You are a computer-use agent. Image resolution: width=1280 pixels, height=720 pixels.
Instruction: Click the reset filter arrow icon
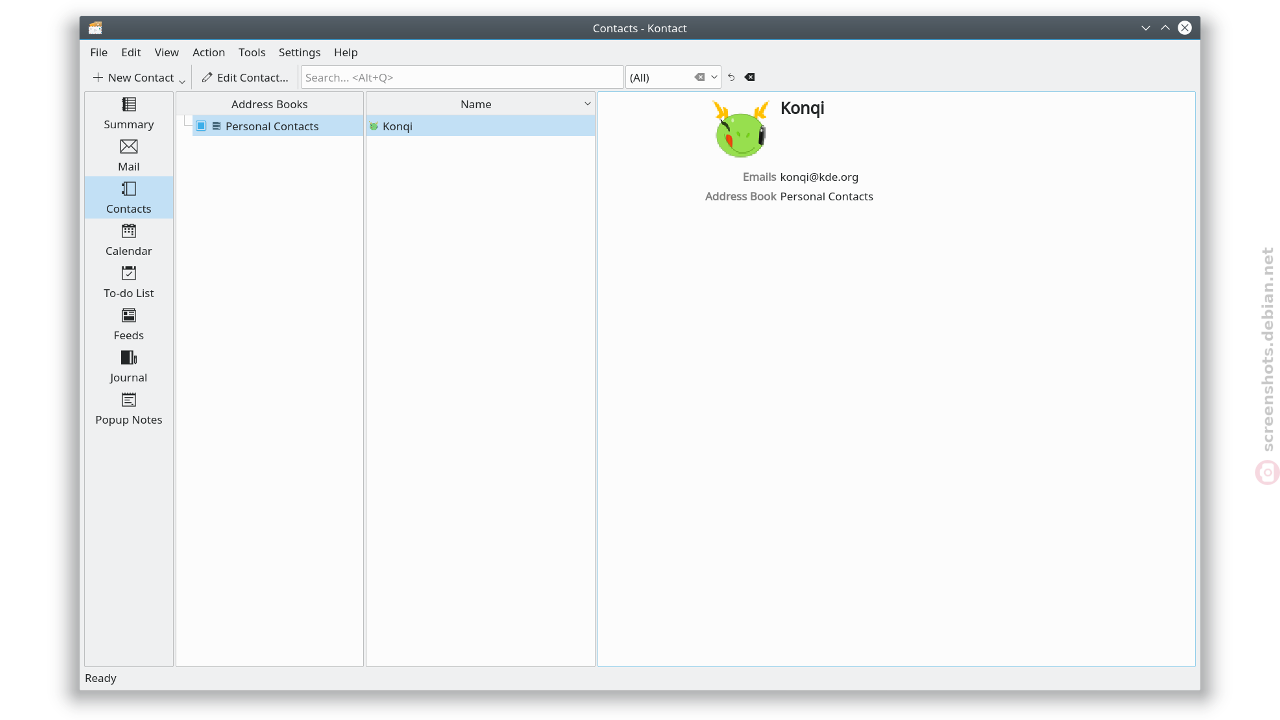[731, 77]
